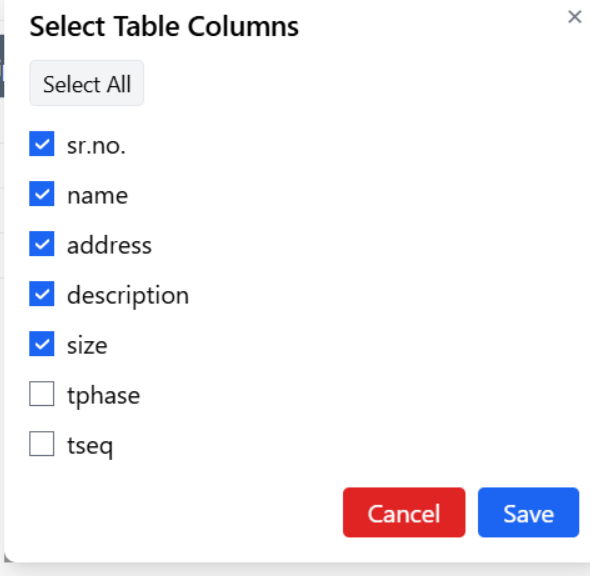The image size is (591, 576).
Task: Click the sr.no. label text
Action: pos(96,146)
